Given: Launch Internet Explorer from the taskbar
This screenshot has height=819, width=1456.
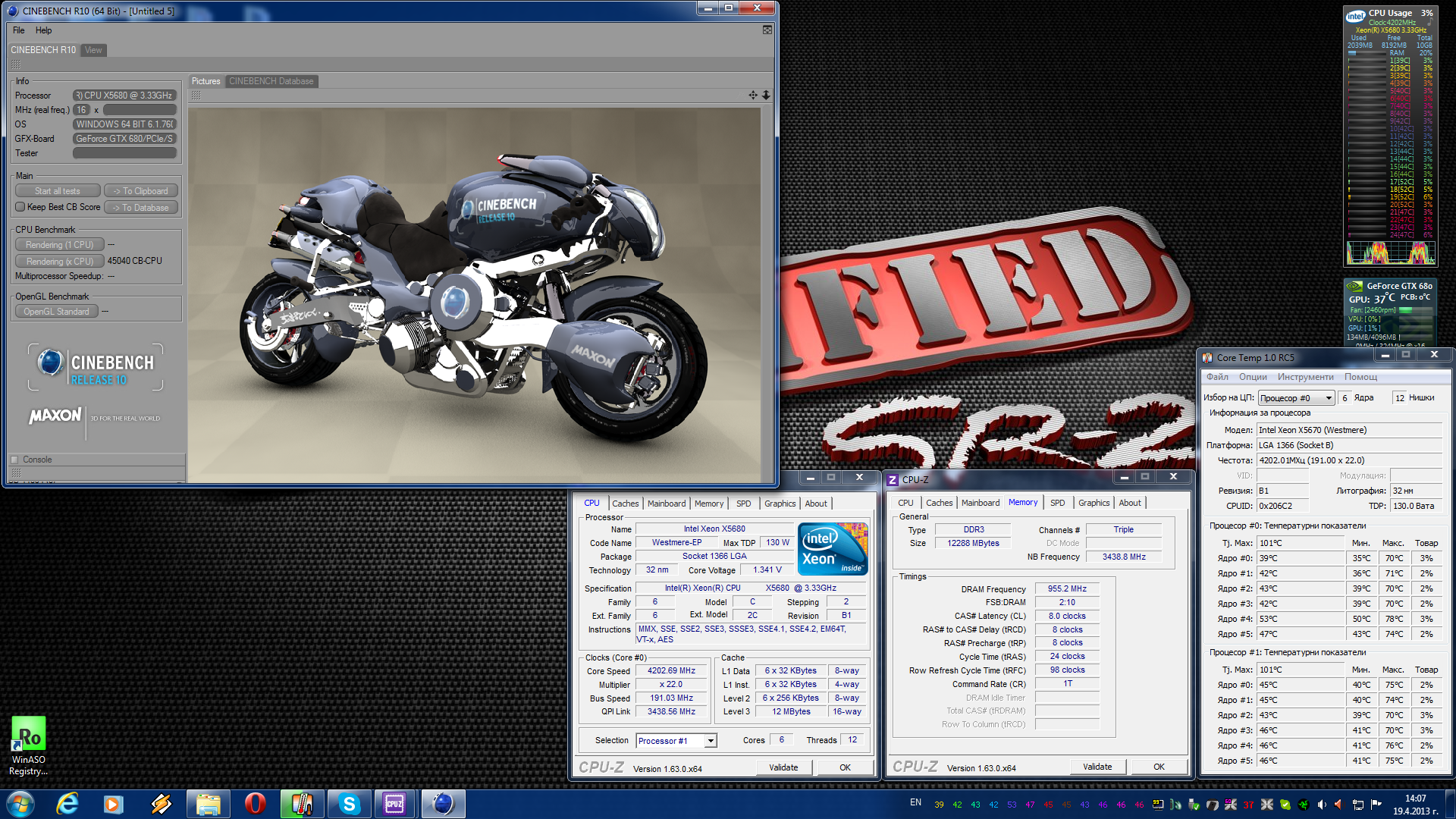Looking at the screenshot, I should [x=67, y=804].
